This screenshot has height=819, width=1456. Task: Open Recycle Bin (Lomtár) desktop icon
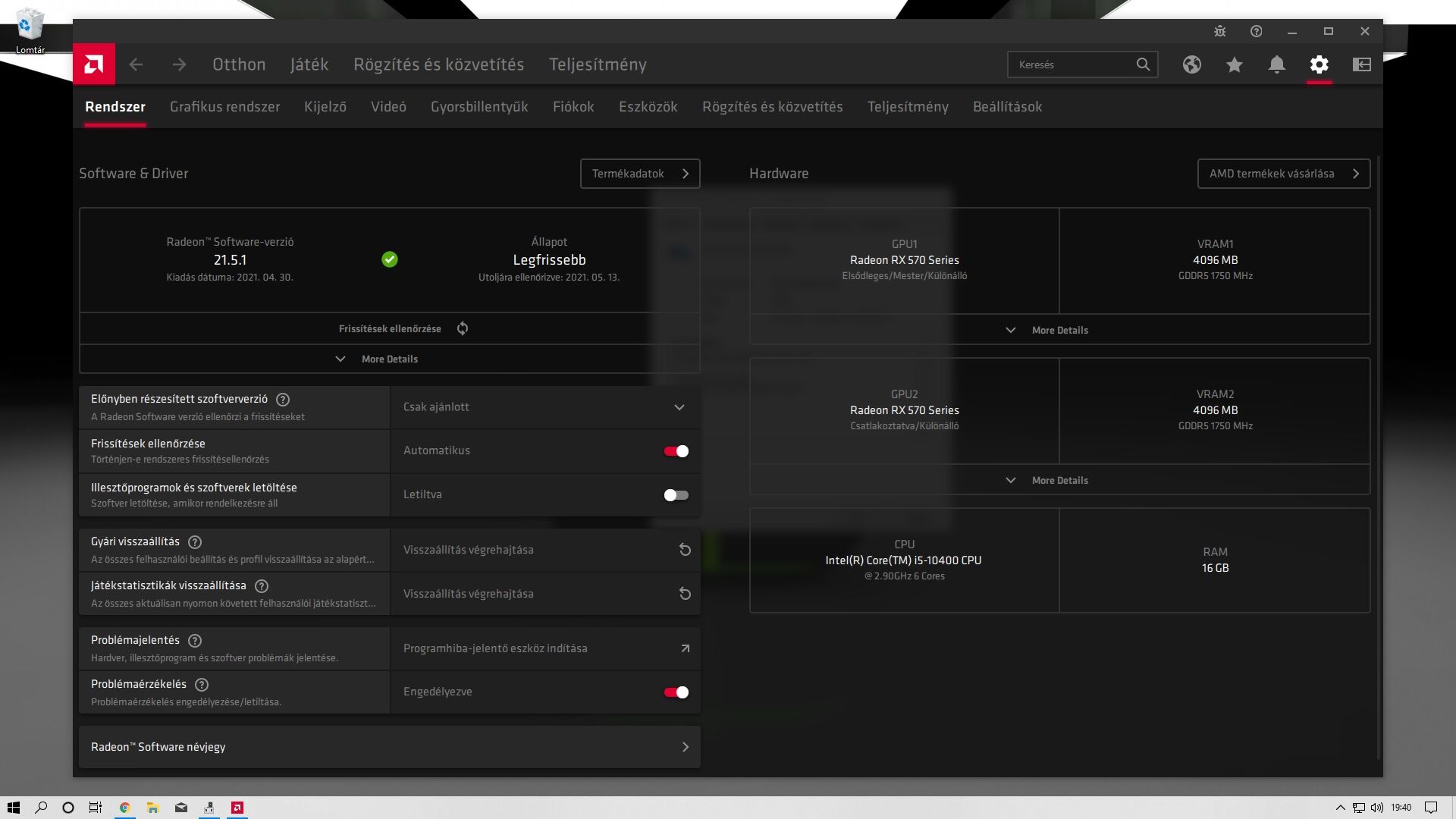(x=30, y=30)
